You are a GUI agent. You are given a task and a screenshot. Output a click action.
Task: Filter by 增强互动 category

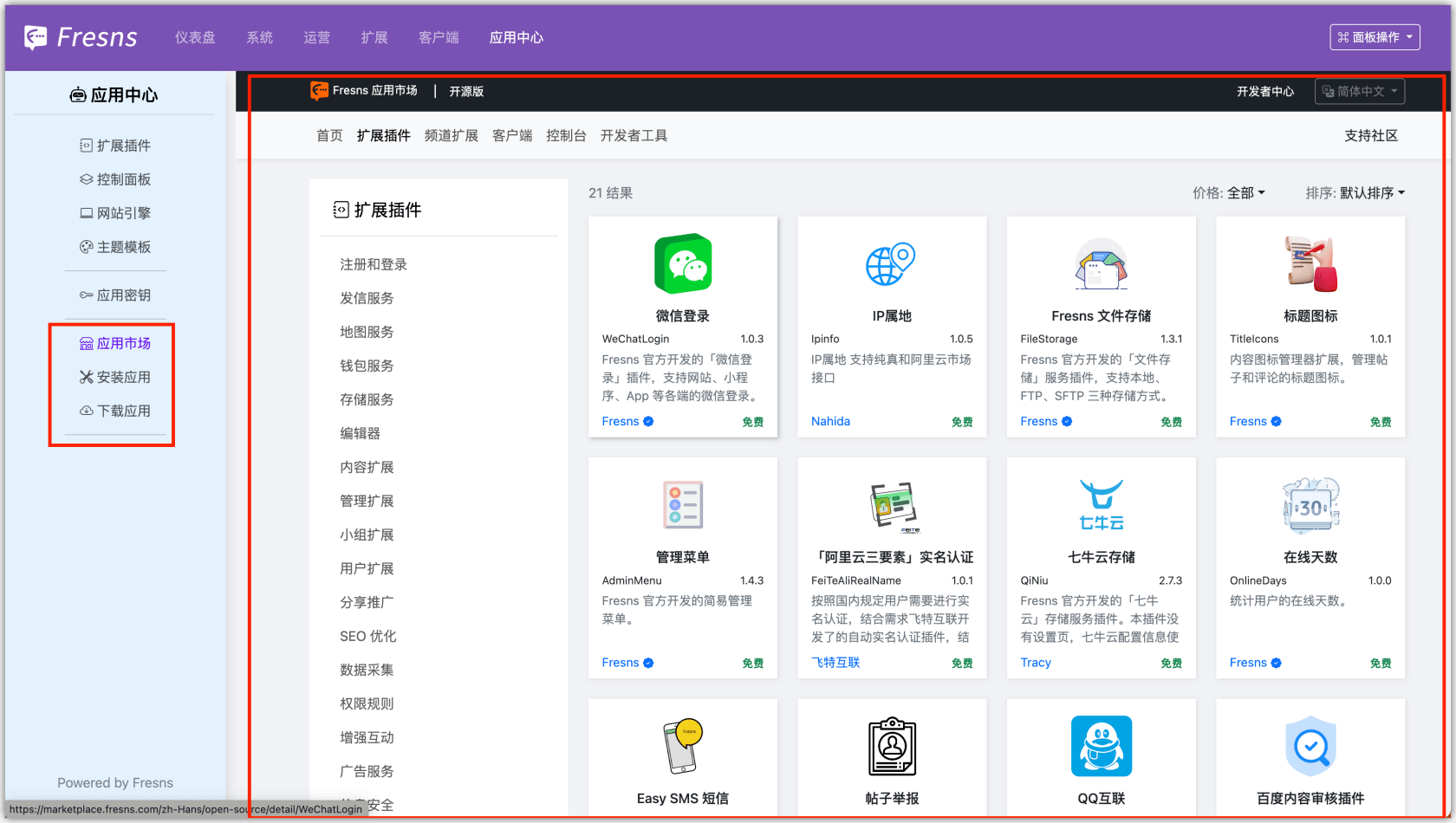tap(367, 738)
